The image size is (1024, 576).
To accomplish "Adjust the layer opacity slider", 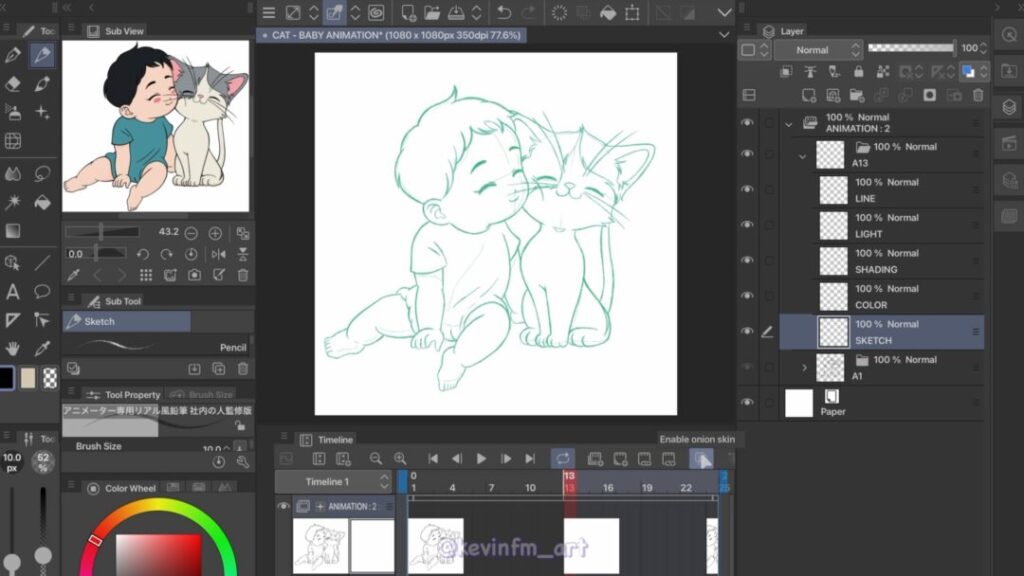I will coord(911,48).
